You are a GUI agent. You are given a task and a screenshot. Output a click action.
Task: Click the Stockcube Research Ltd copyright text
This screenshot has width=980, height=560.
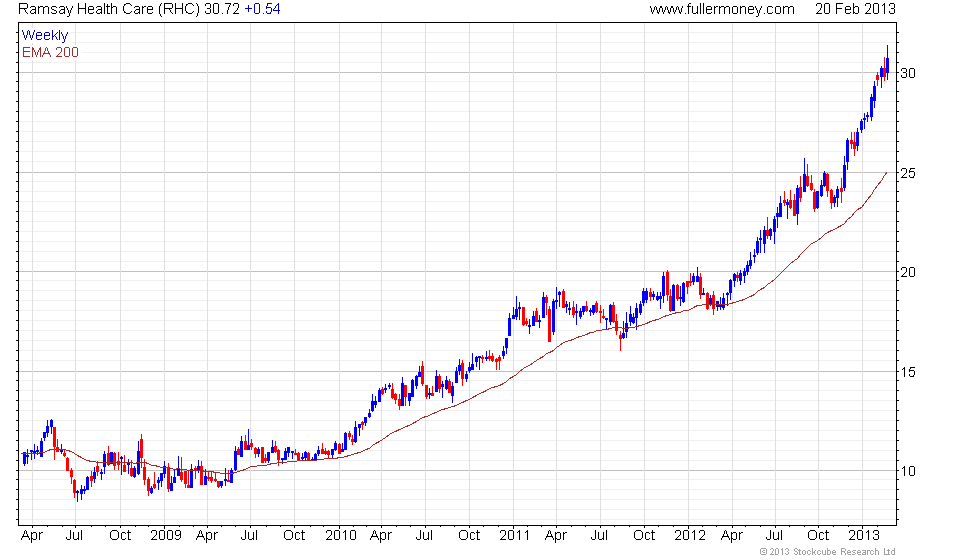[x=828, y=552]
